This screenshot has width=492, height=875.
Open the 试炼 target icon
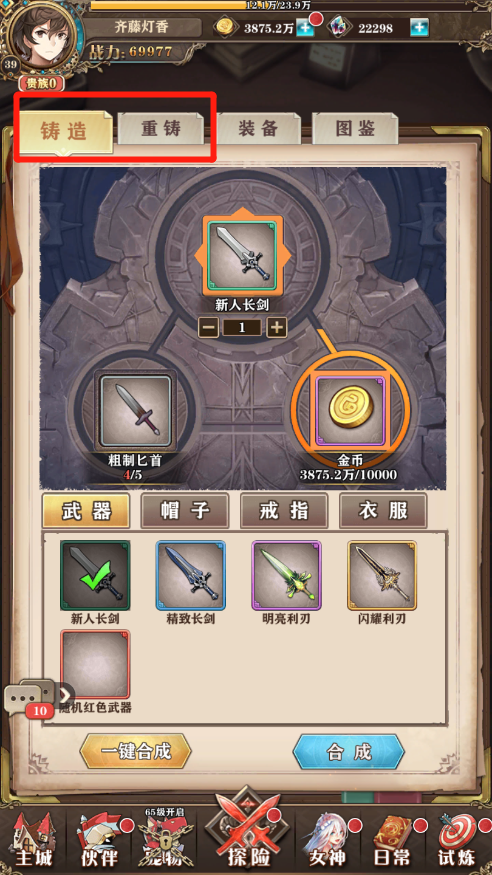click(458, 842)
